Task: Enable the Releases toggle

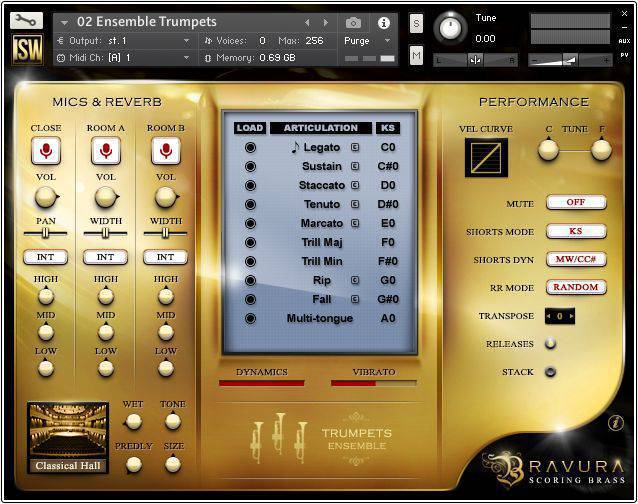Action: tap(550, 344)
